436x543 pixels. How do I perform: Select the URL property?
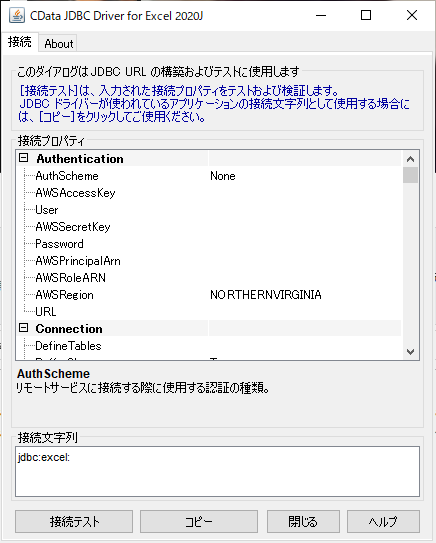click(x=46, y=312)
